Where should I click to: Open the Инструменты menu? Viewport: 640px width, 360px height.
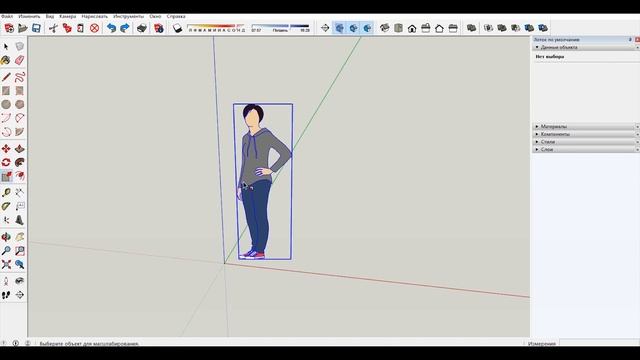pyautogui.click(x=129, y=16)
